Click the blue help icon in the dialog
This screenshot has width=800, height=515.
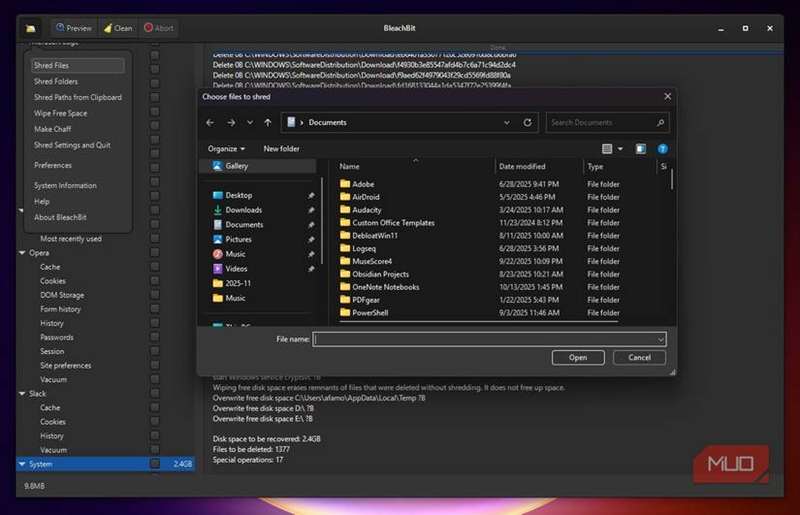pyautogui.click(x=662, y=149)
